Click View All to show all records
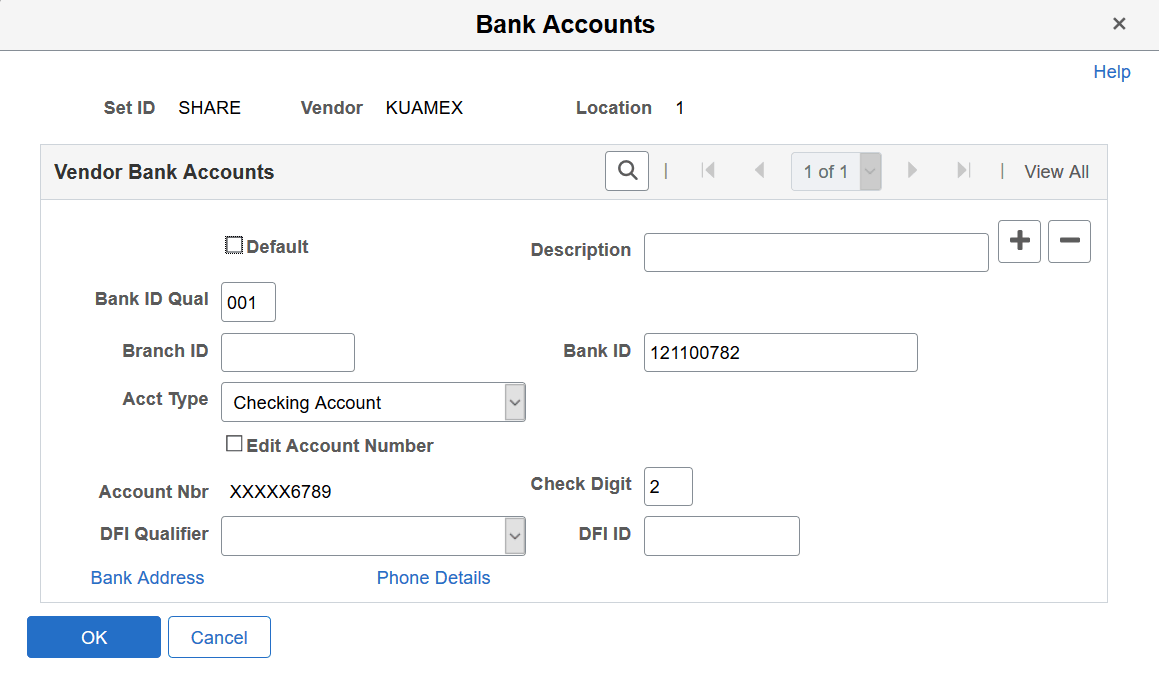Screen dimensions: 1159x697 [x=1057, y=171]
